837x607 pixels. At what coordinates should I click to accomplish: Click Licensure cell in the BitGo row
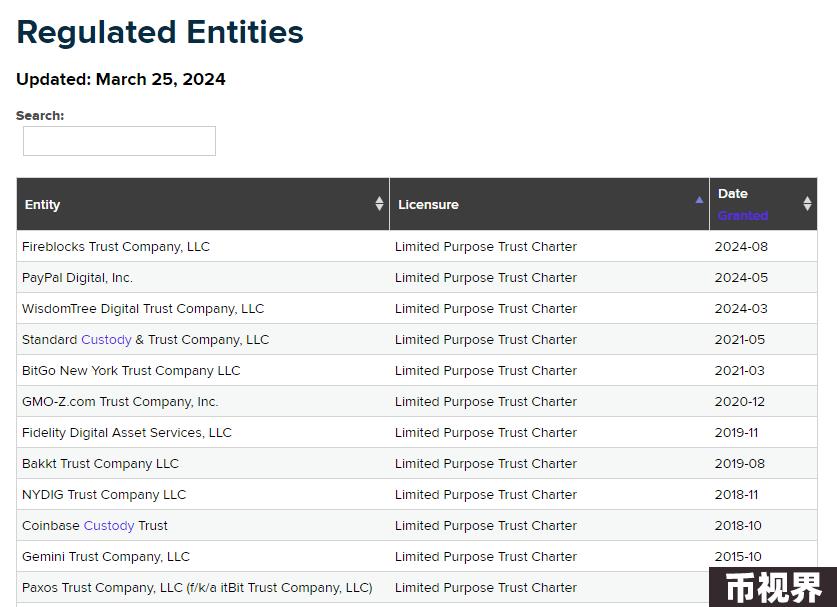tap(486, 370)
